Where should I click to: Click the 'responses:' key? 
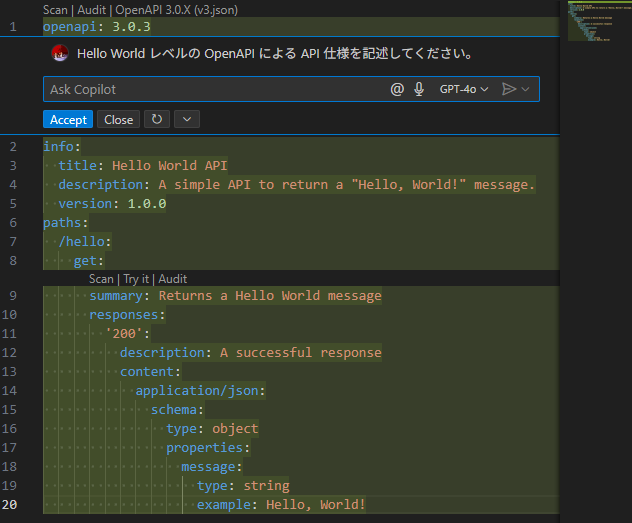[127, 315]
